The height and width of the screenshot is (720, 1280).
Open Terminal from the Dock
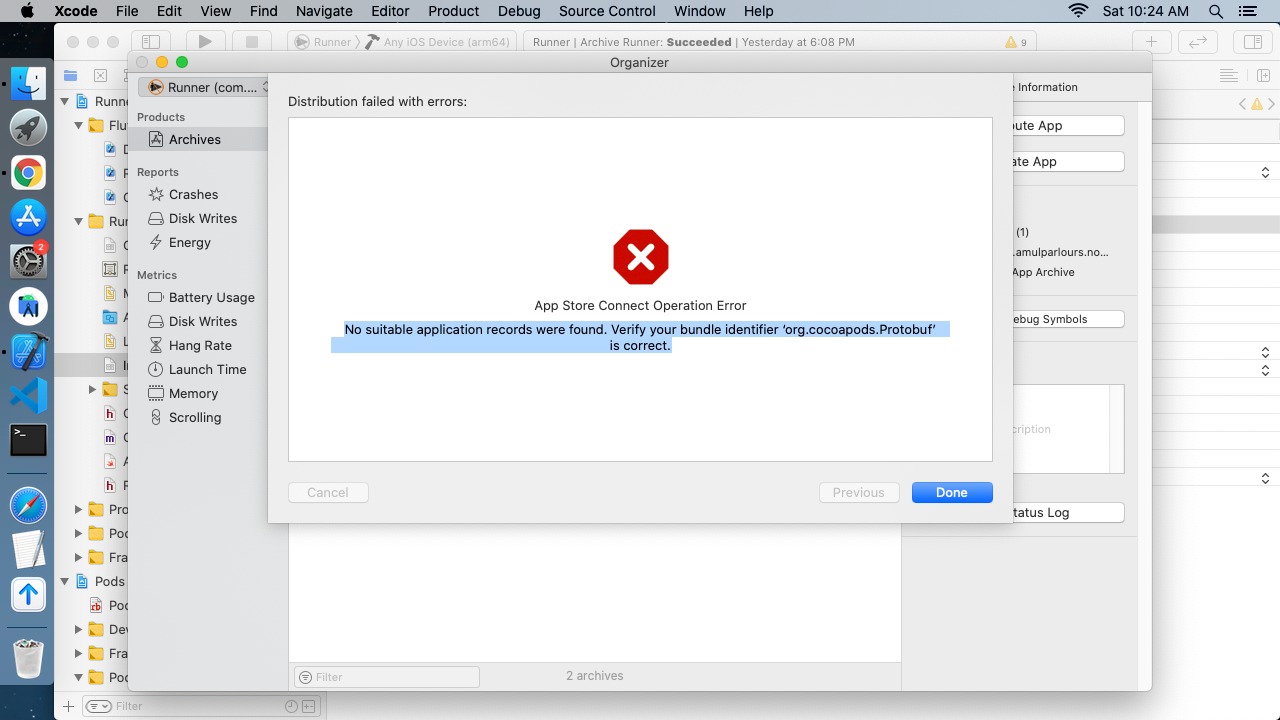(28, 440)
